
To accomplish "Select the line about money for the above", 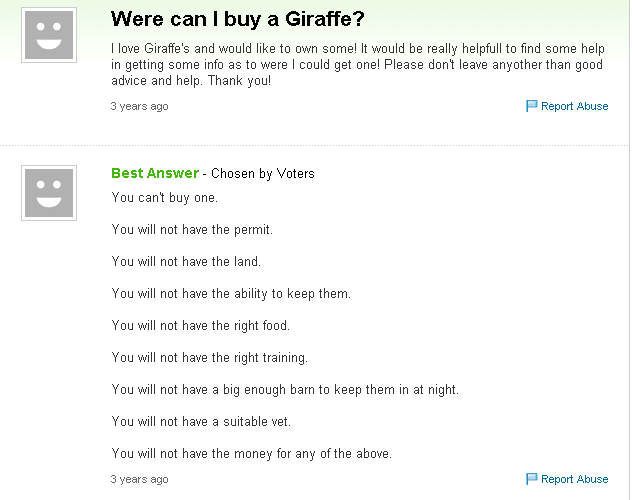I will point(252,454).
